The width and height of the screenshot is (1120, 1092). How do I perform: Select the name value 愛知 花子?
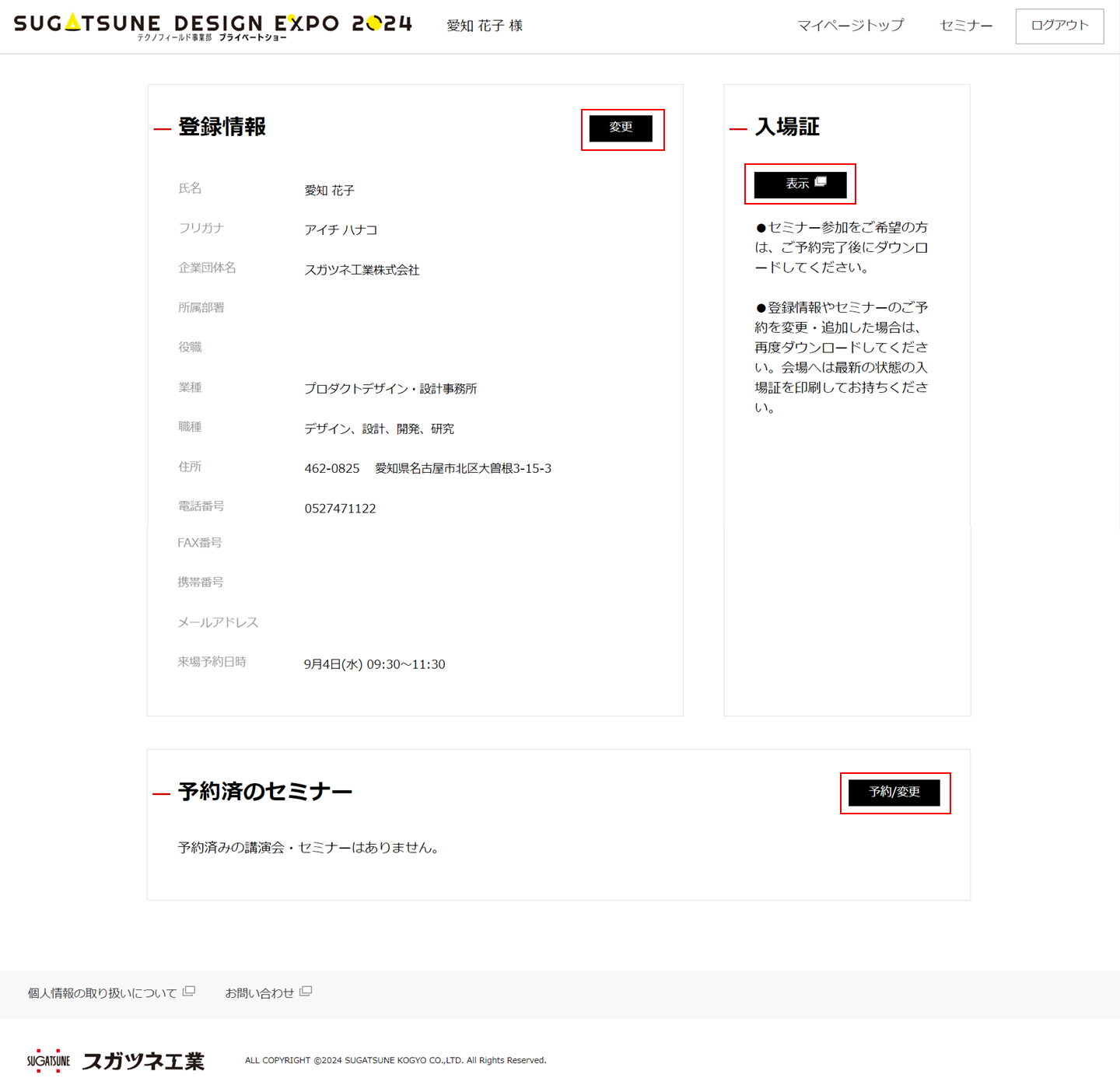329,191
